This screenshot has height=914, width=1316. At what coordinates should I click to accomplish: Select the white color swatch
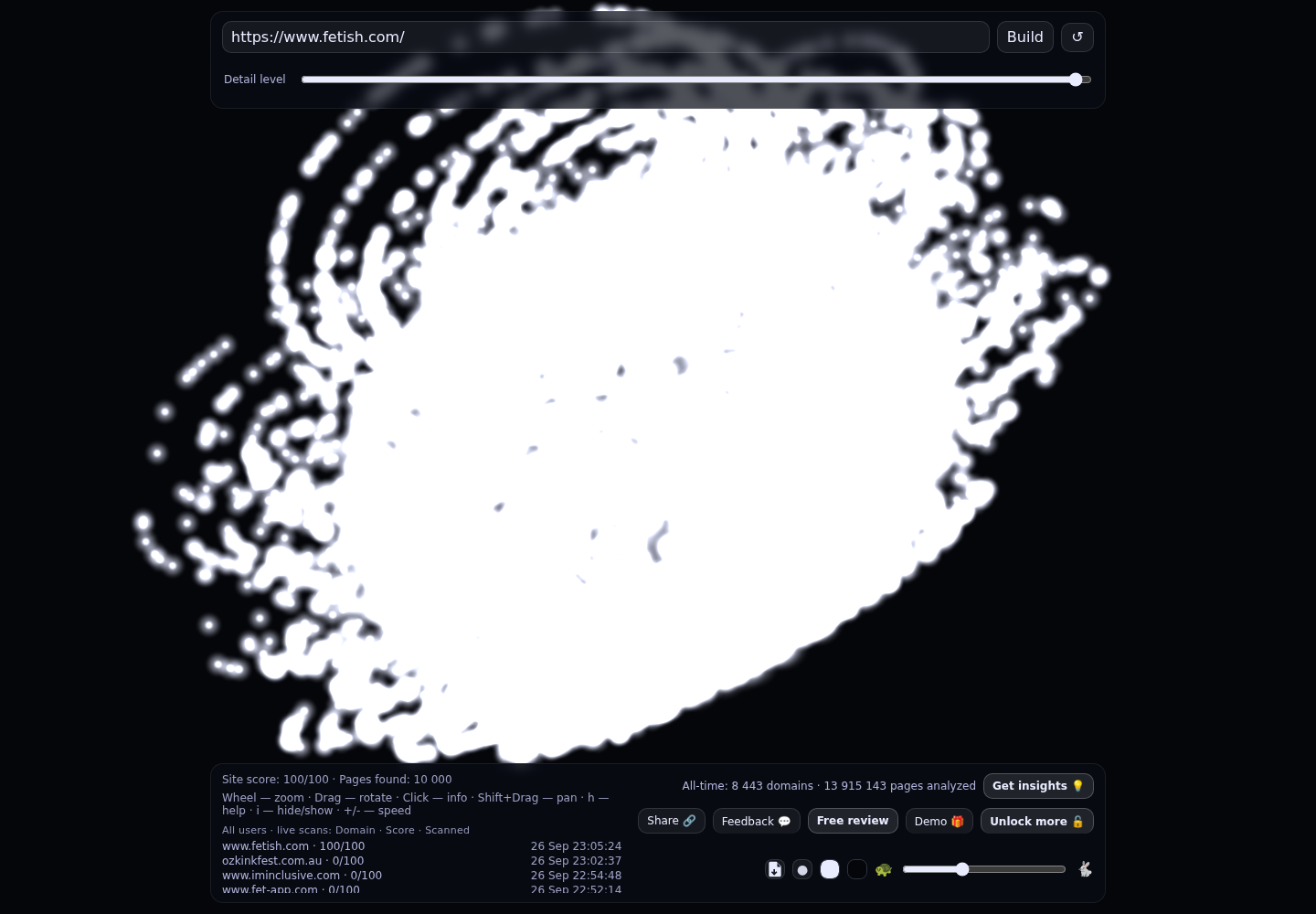pos(830,869)
